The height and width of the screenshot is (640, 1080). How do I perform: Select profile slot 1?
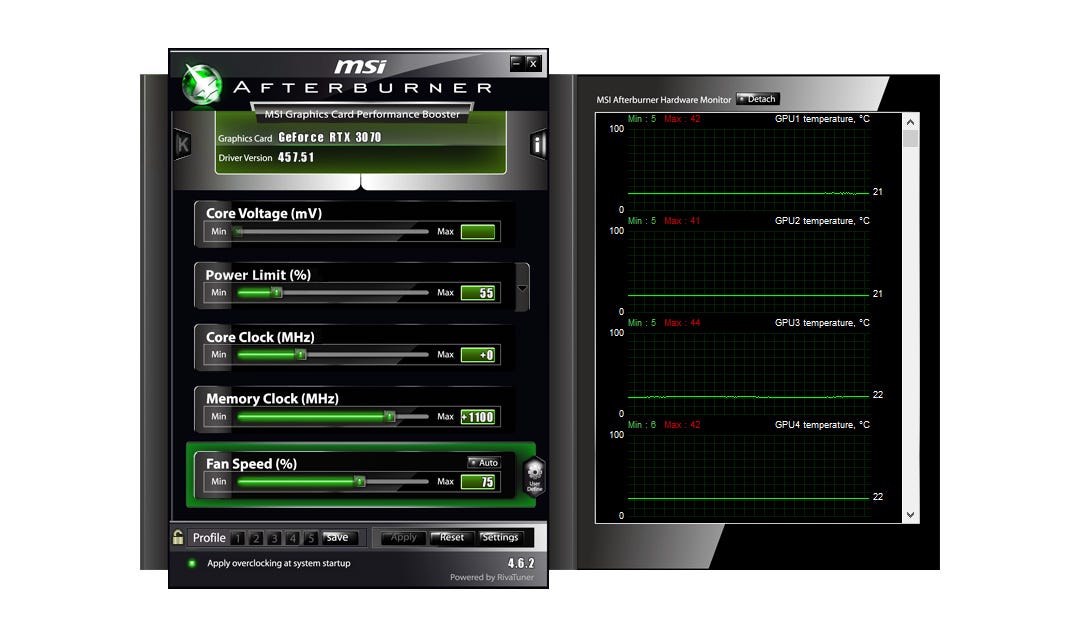click(x=238, y=538)
